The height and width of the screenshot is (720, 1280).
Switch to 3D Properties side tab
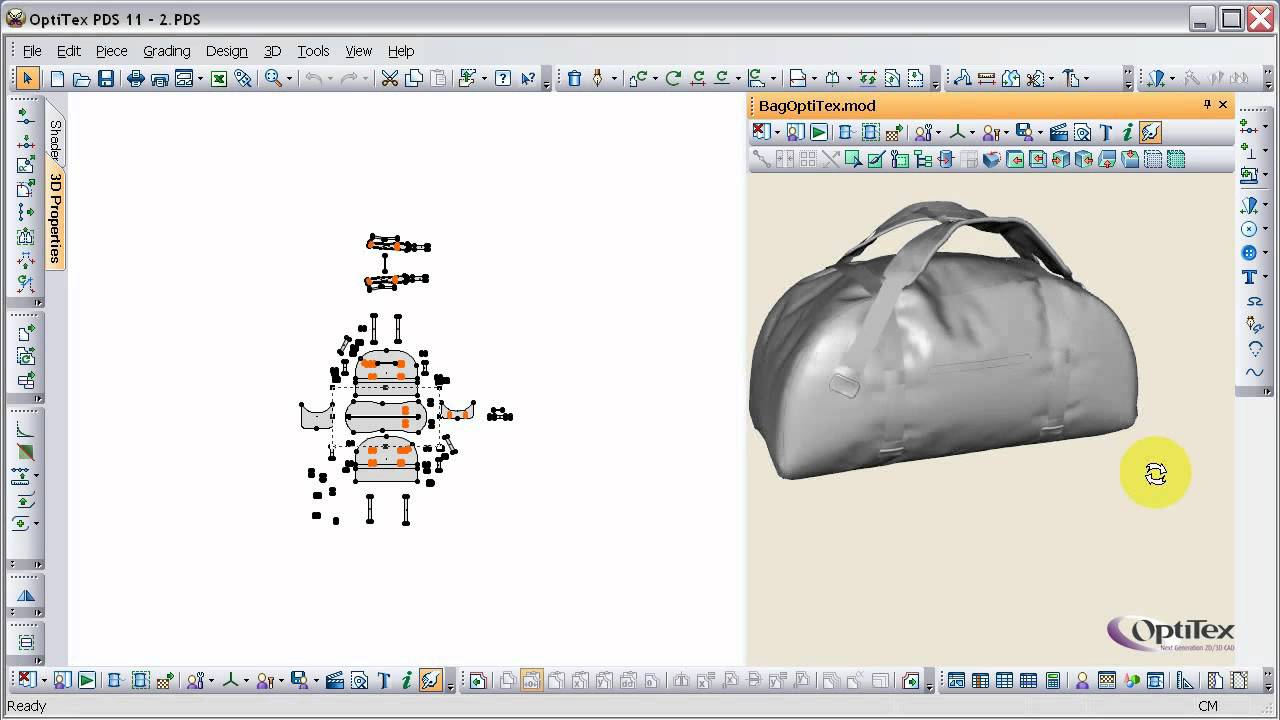click(x=55, y=218)
